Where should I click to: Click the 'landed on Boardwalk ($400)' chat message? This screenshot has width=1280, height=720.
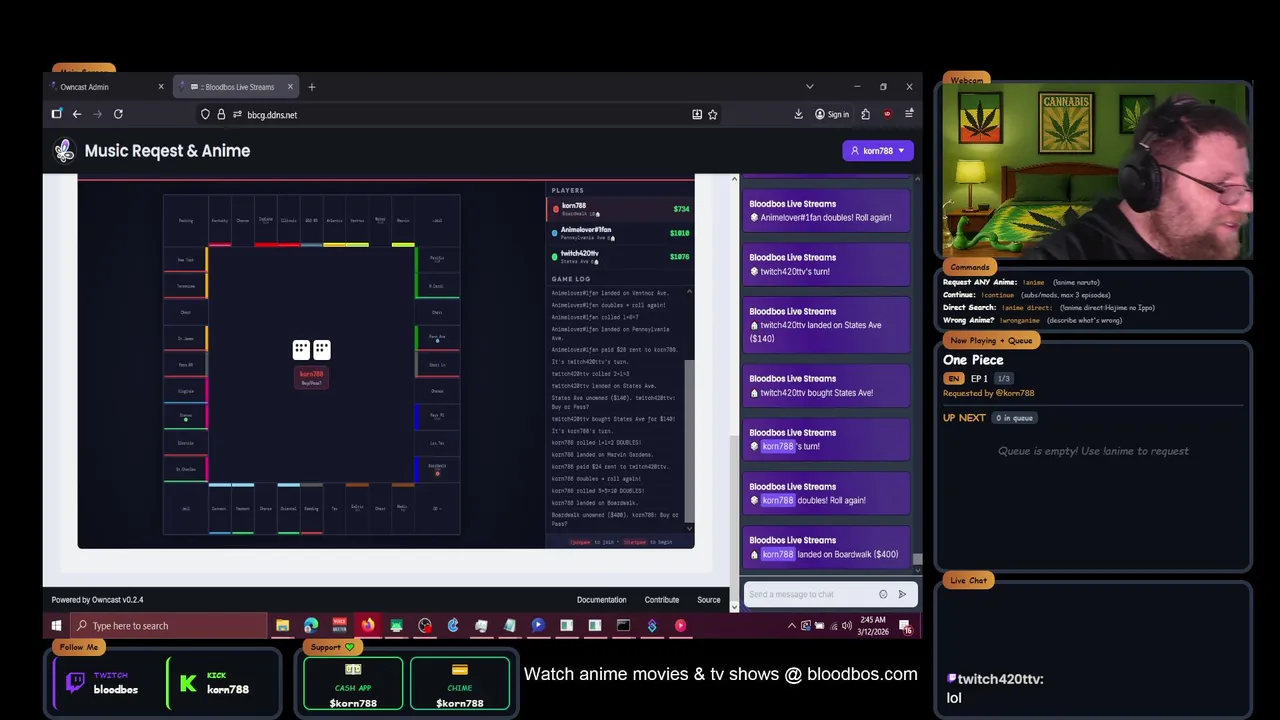click(x=826, y=547)
